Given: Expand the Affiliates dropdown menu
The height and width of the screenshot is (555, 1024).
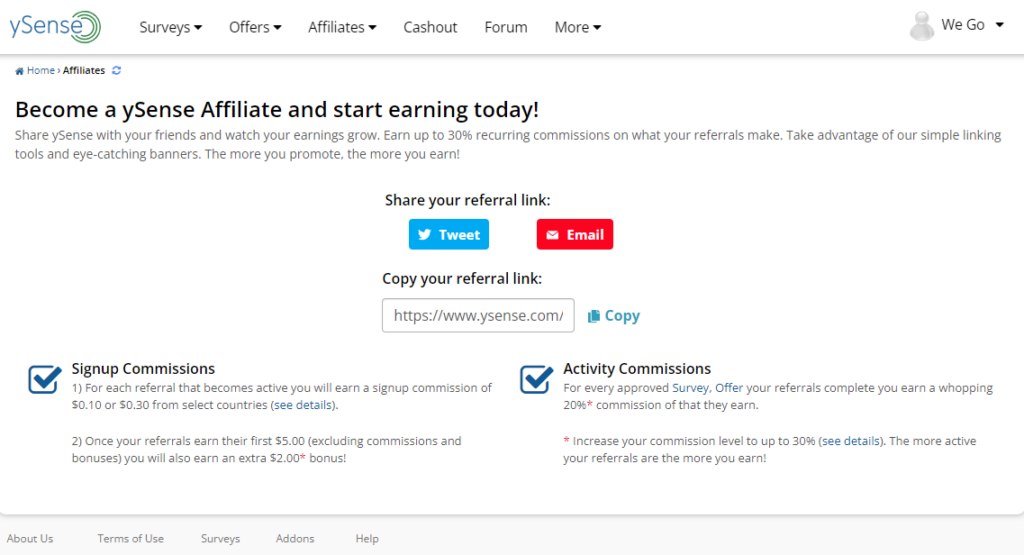Looking at the screenshot, I should click(x=342, y=27).
